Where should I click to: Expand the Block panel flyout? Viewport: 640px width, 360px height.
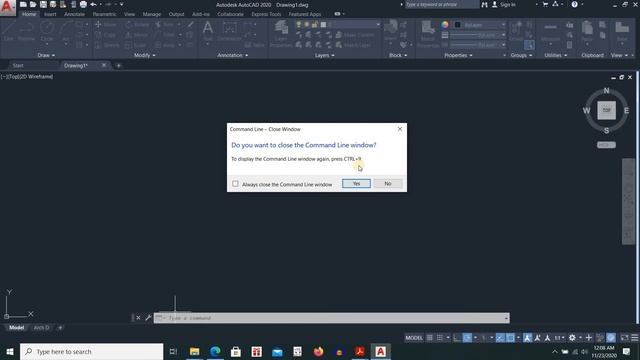pos(398,55)
